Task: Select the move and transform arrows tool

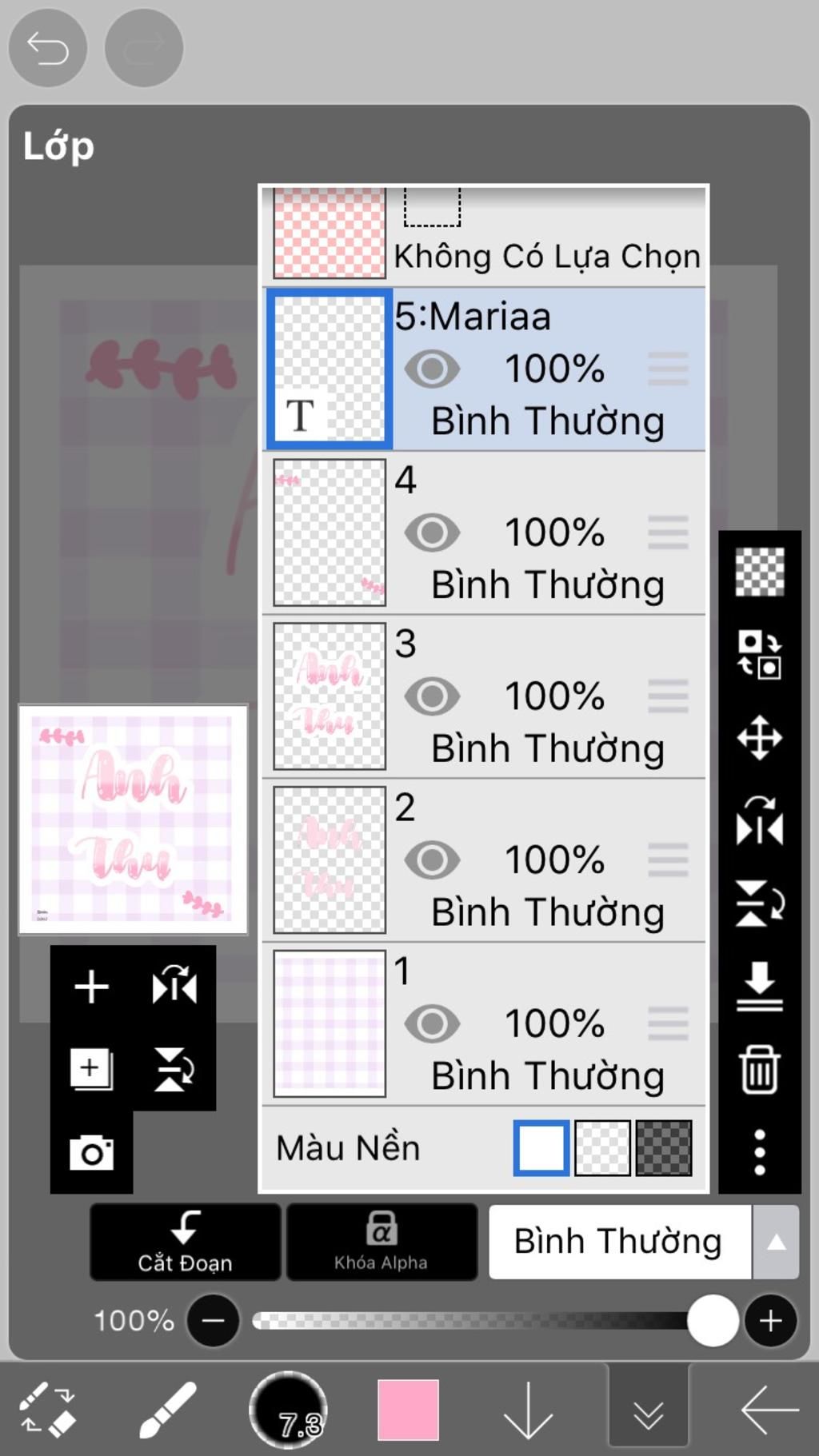Action: coord(759,737)
